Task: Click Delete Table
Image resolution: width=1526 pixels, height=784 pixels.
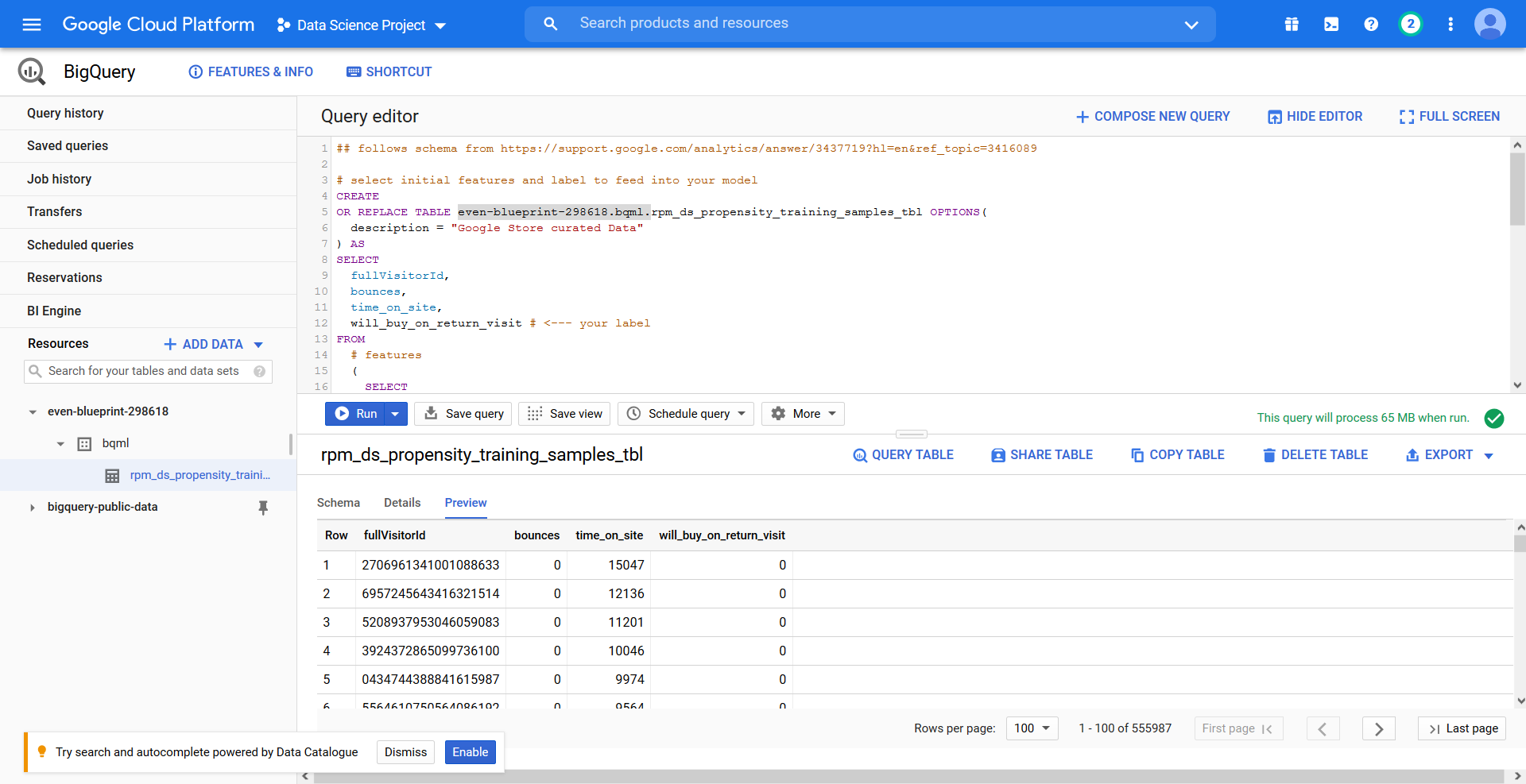Action: (1315, 455)
